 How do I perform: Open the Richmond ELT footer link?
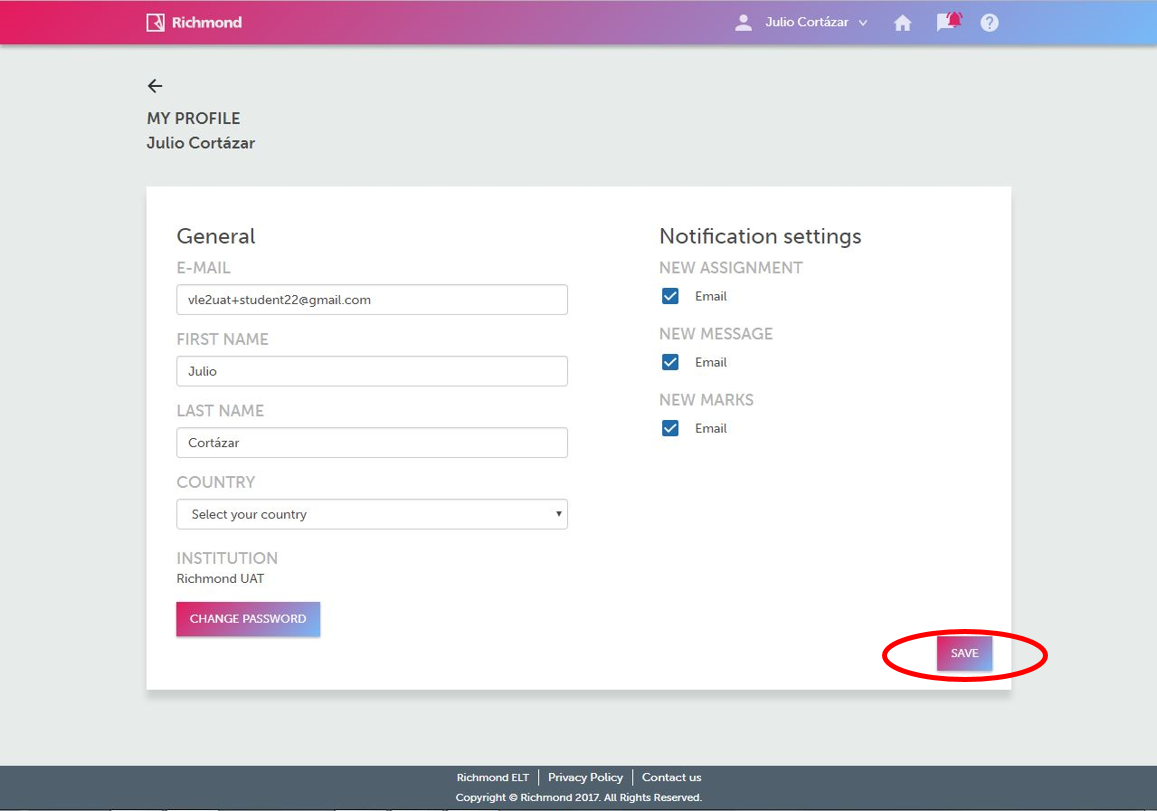pos(492,777)
